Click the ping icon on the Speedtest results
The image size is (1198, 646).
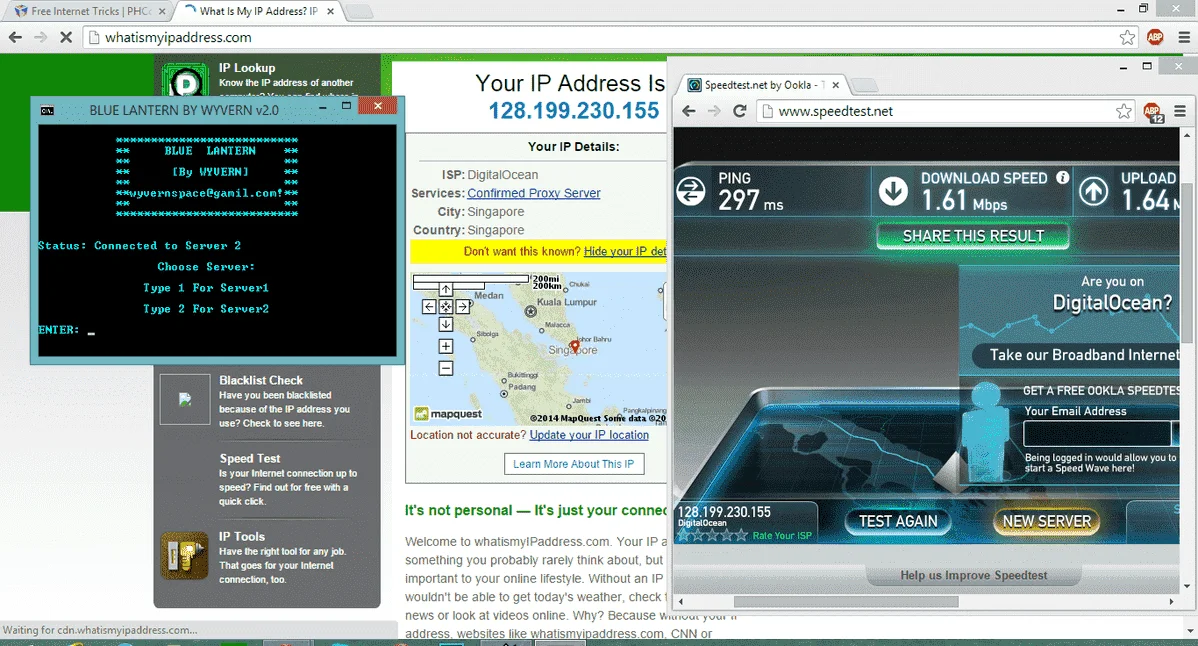click(691, 191)
